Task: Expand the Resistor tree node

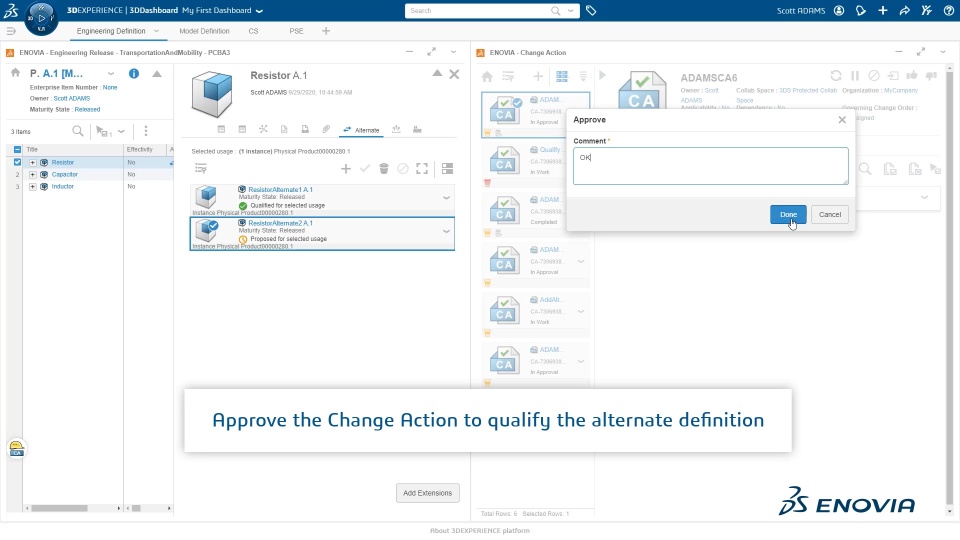Action: [32, 162]
